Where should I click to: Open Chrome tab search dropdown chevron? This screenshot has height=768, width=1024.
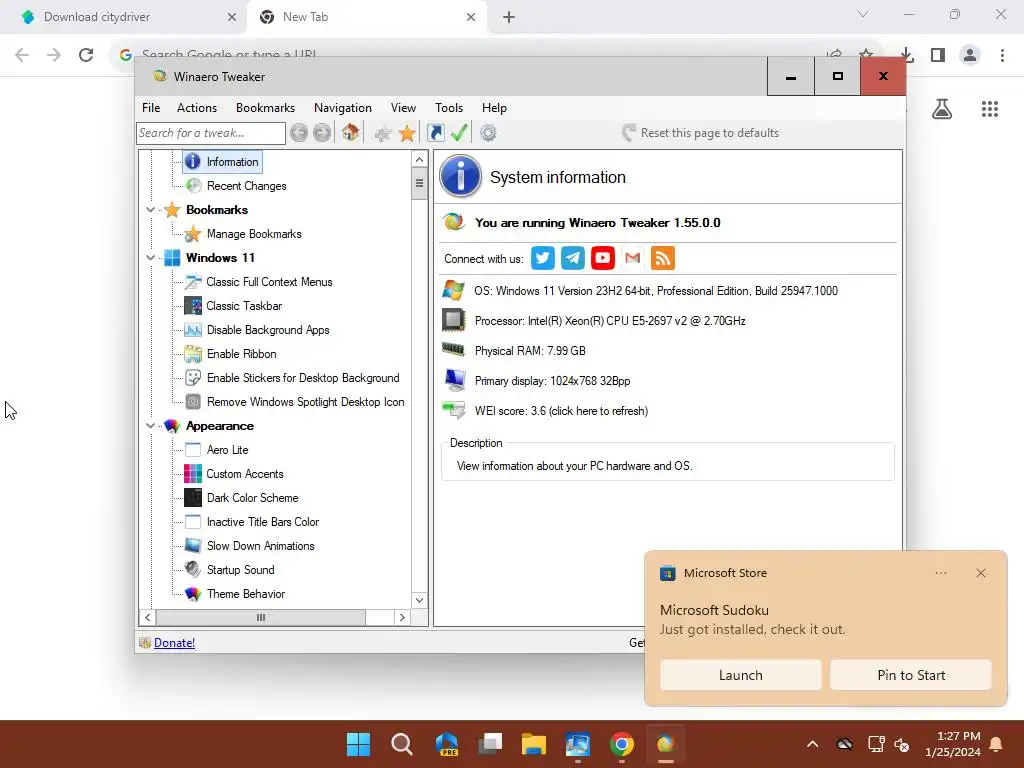click(x=863, y=14)
